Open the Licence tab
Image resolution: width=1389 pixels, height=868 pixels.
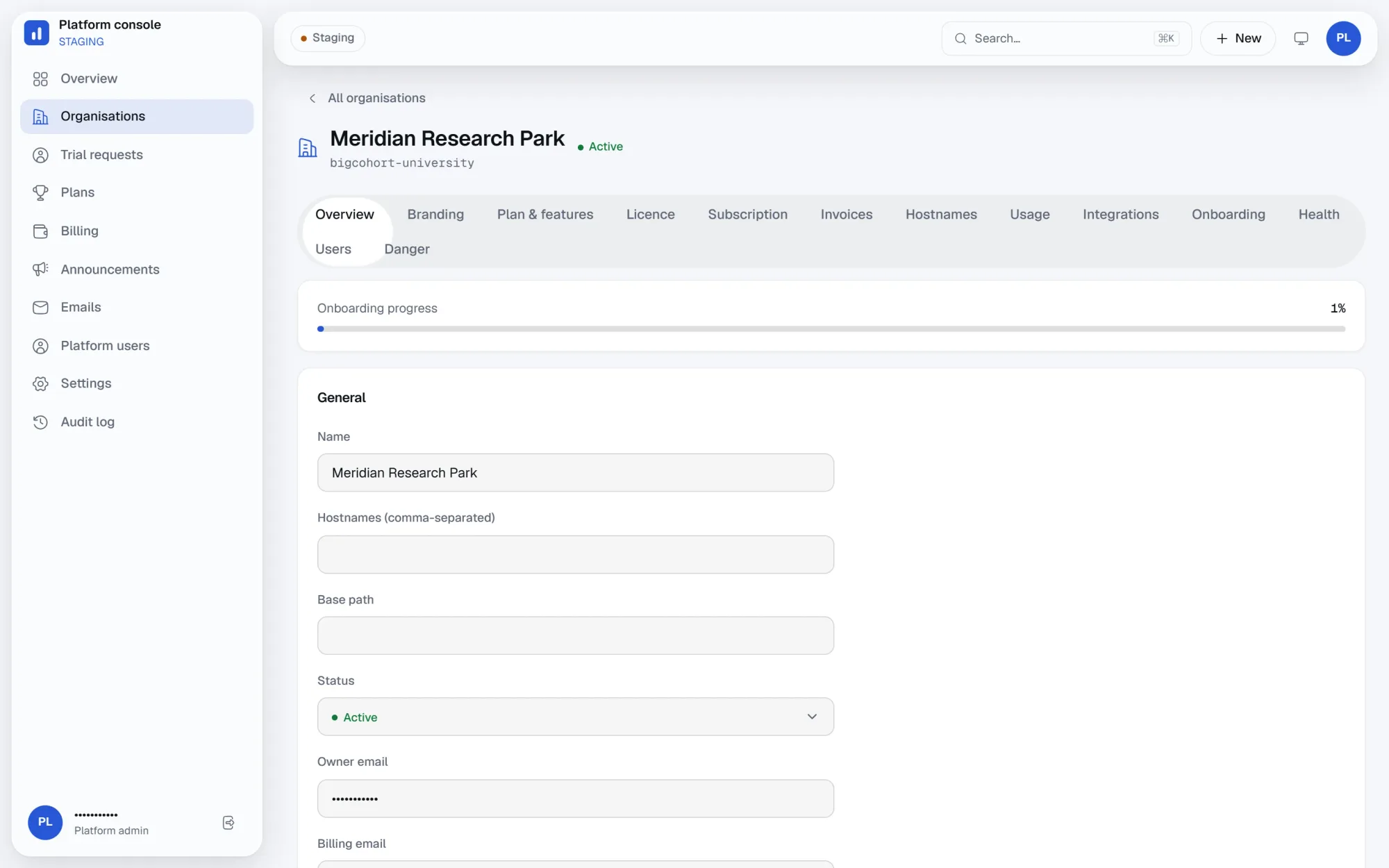(x=650, y=215)
